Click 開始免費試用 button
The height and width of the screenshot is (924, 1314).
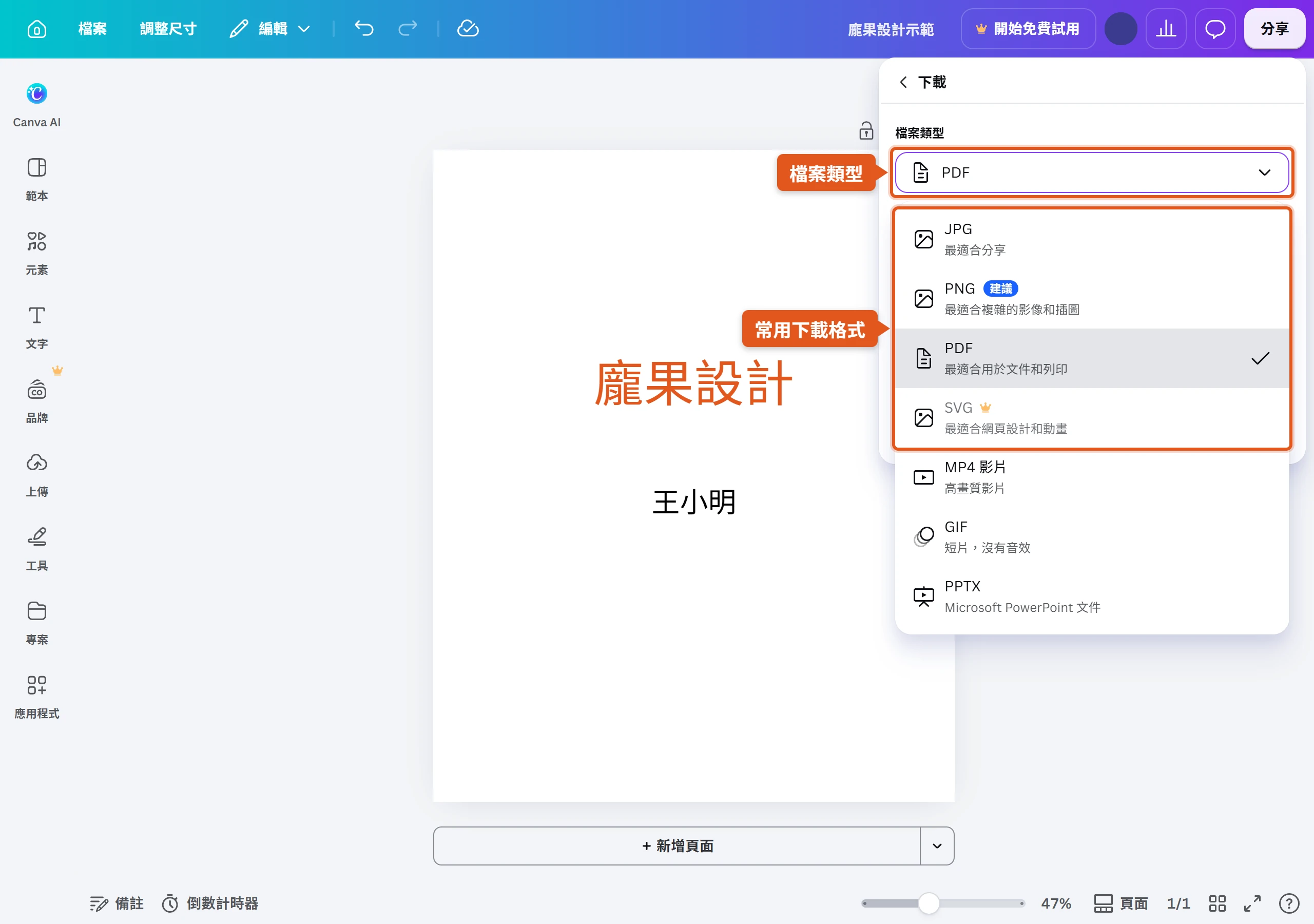pos(1028,29)
